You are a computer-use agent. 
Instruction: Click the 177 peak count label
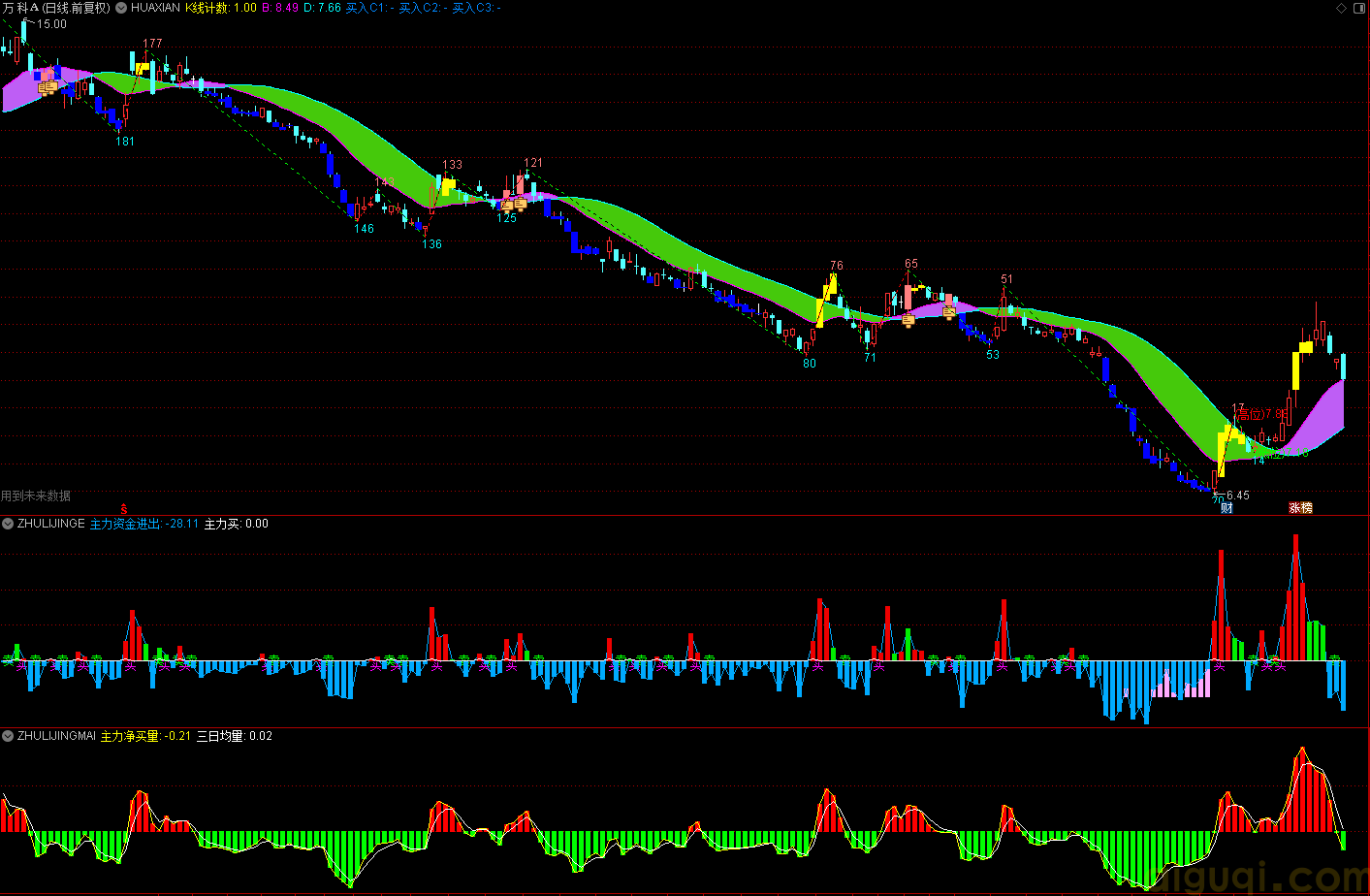coord(152,44)
